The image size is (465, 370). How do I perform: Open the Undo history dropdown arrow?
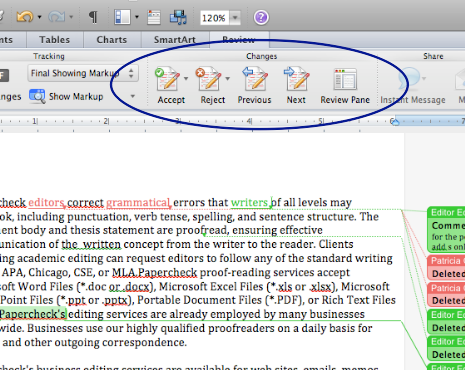pos(39,17)
